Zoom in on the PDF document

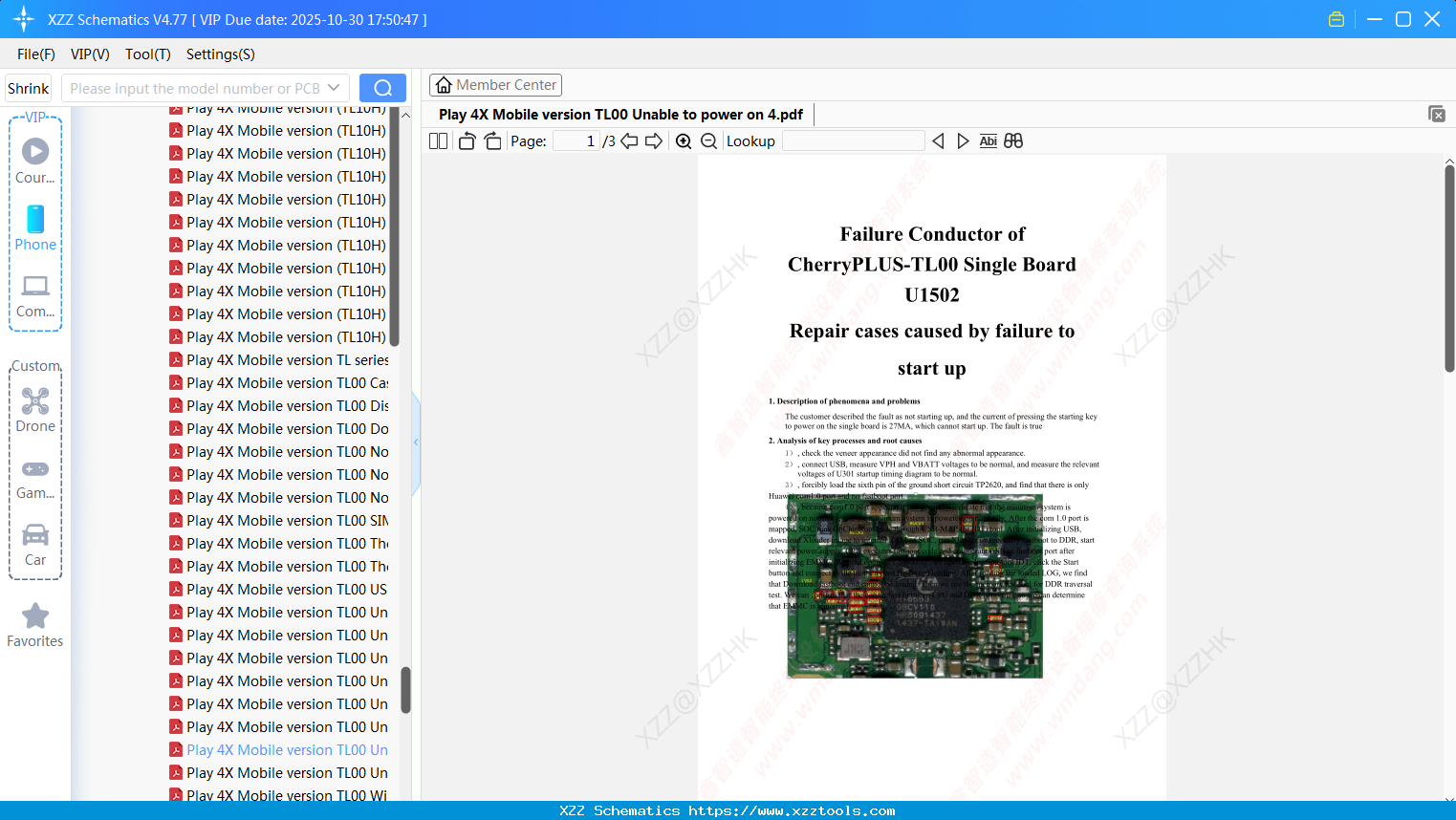click(684, 141)
